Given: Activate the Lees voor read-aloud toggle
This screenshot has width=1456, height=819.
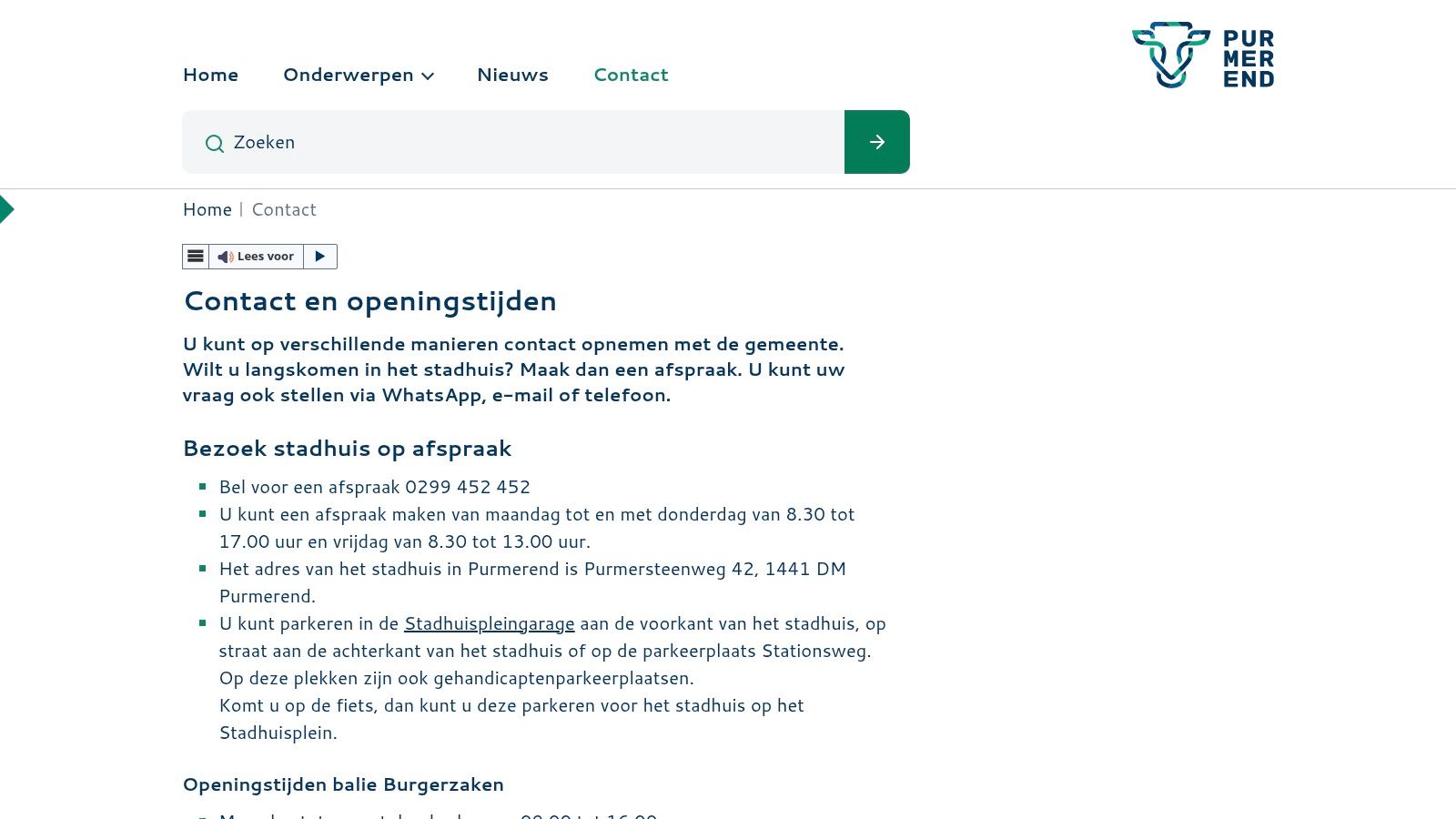Looking at the screenshot, I should pos(265,256).
